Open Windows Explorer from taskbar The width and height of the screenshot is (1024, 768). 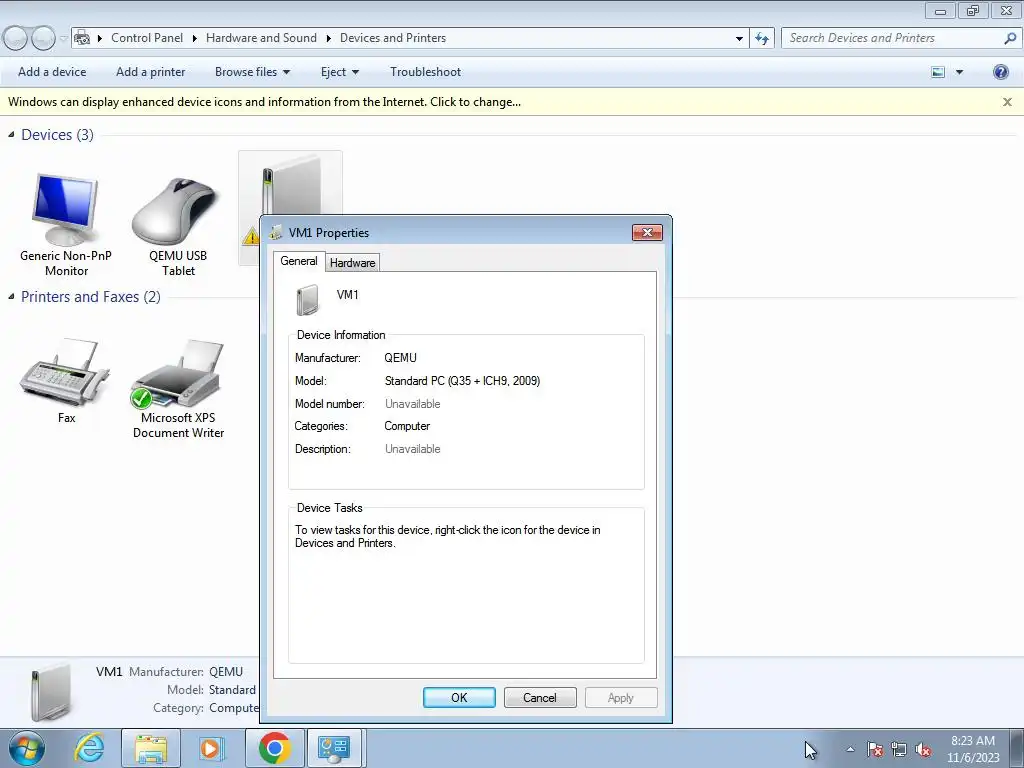(x=151, y=748)
